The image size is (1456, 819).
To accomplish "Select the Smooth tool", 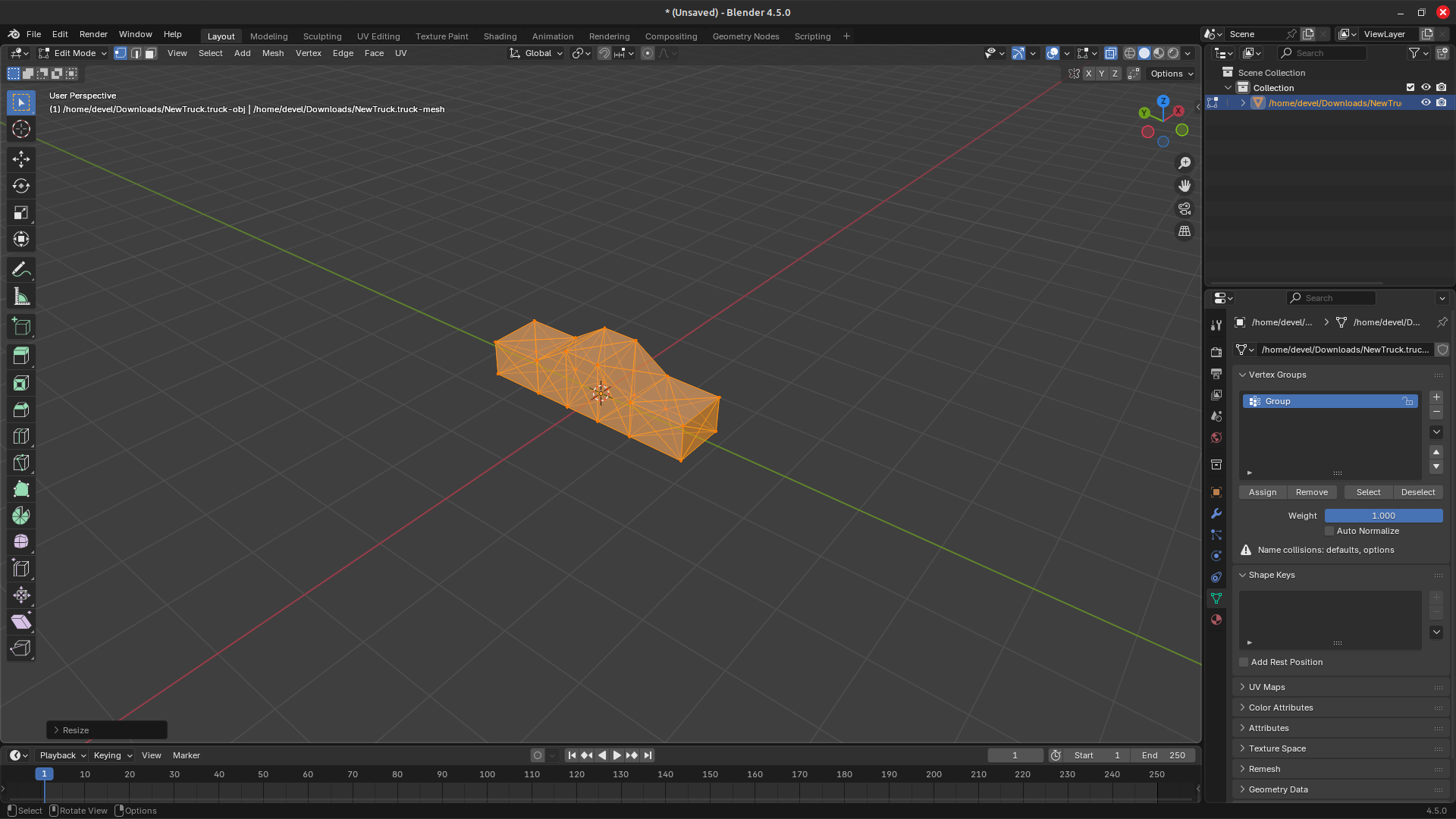I will click(x=21, y=541).
